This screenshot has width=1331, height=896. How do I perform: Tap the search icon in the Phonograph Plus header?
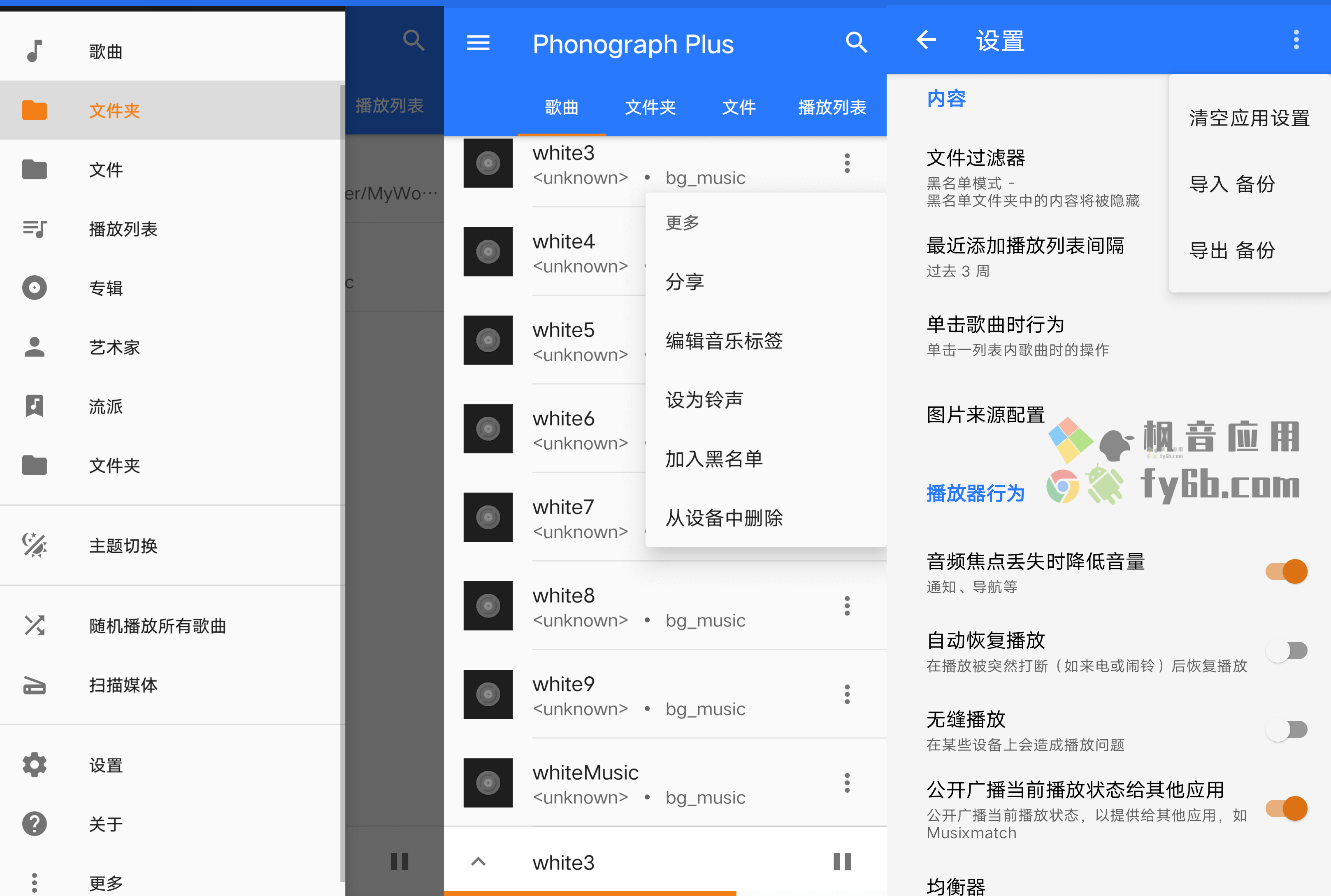pyautogui.click(x=856, y=42)
